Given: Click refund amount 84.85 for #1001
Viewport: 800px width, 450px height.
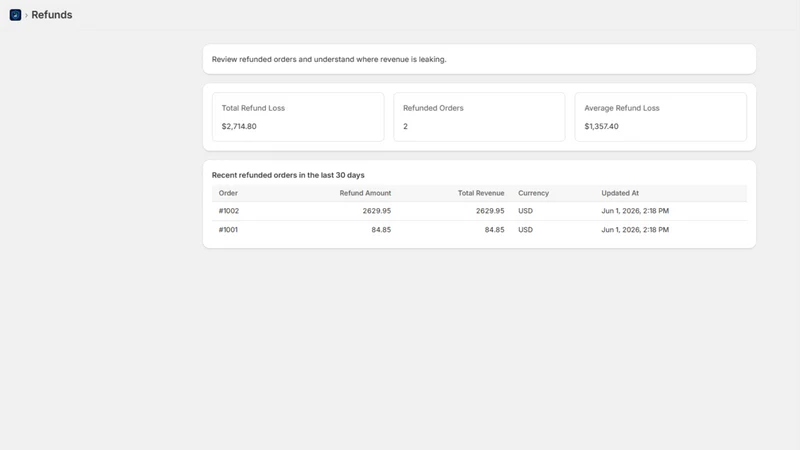Looking at the screenshot, I should [x=381, y=230].
